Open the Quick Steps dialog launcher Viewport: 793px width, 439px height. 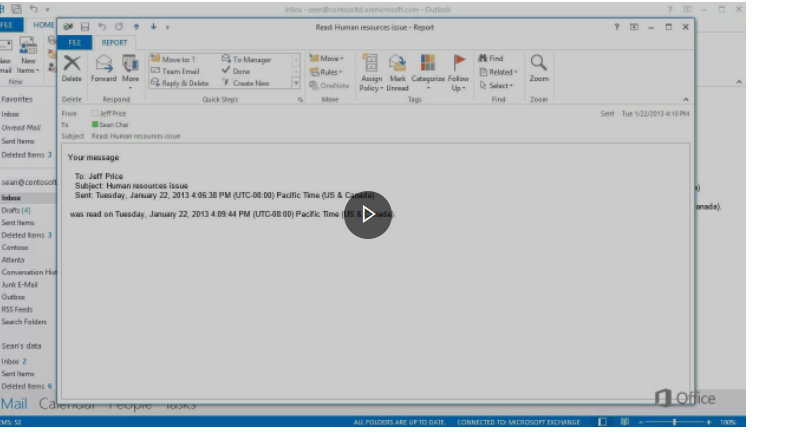300,100
